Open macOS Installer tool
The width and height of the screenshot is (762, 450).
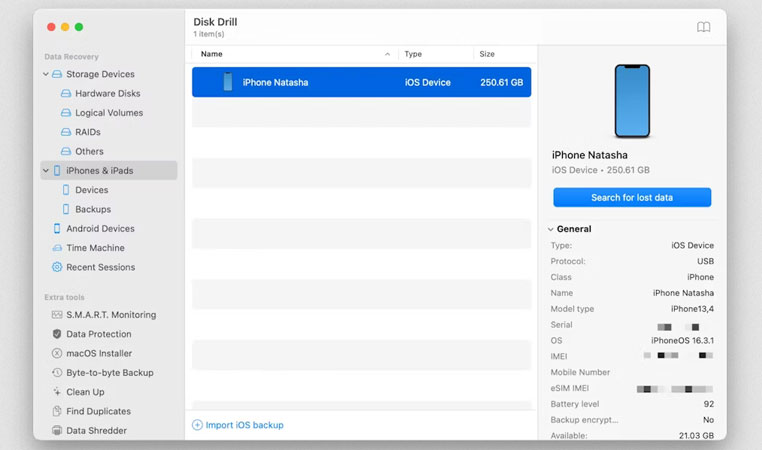(x=99, y=353)
